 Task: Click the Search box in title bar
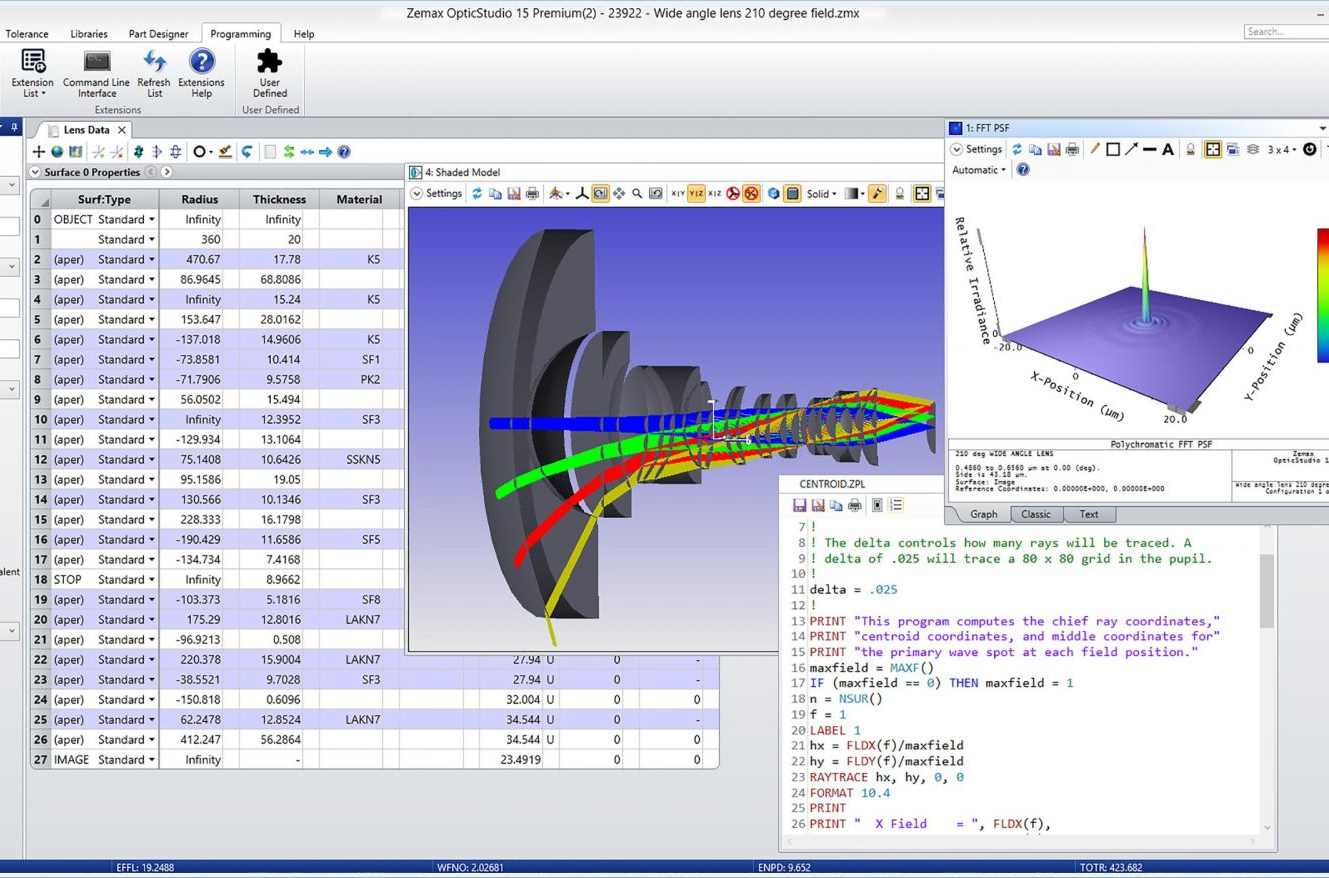(1286, 32)
